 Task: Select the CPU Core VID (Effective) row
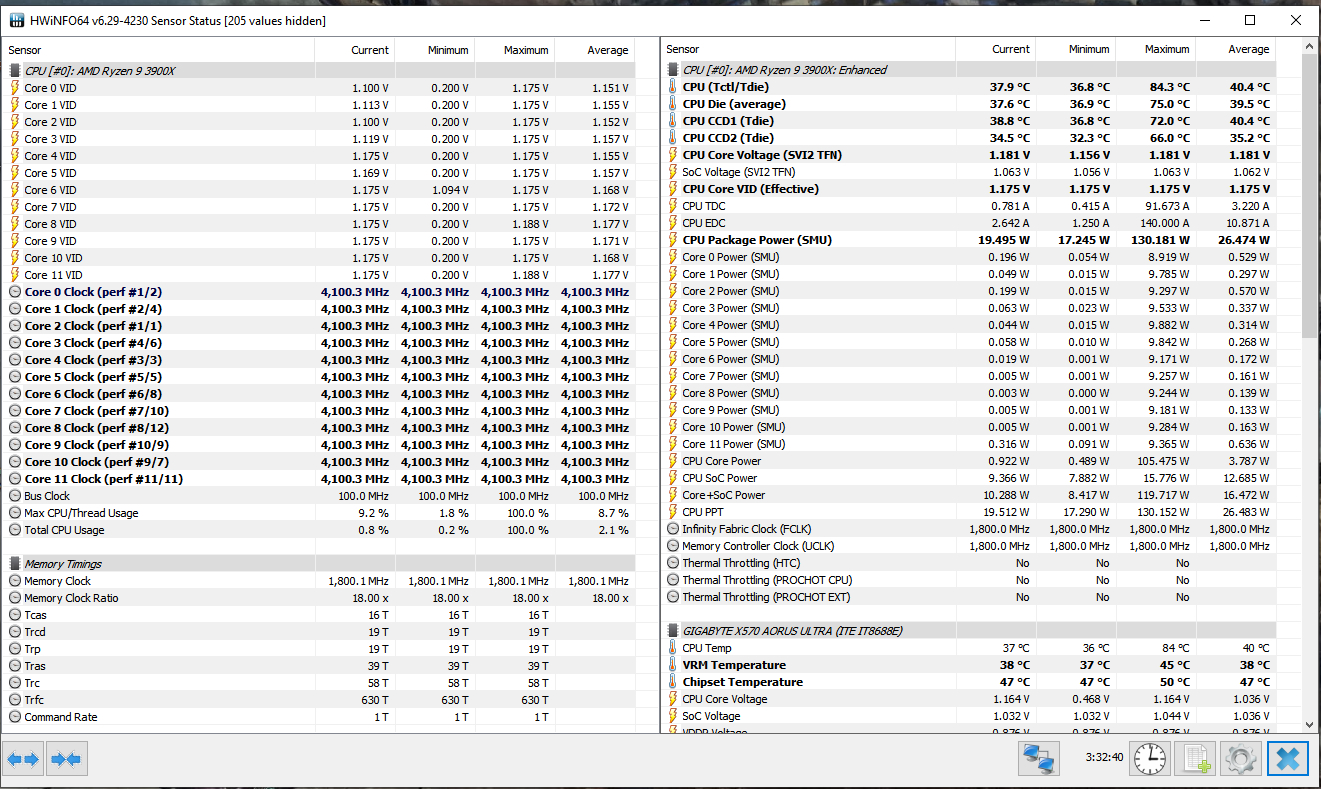[969, 189]
